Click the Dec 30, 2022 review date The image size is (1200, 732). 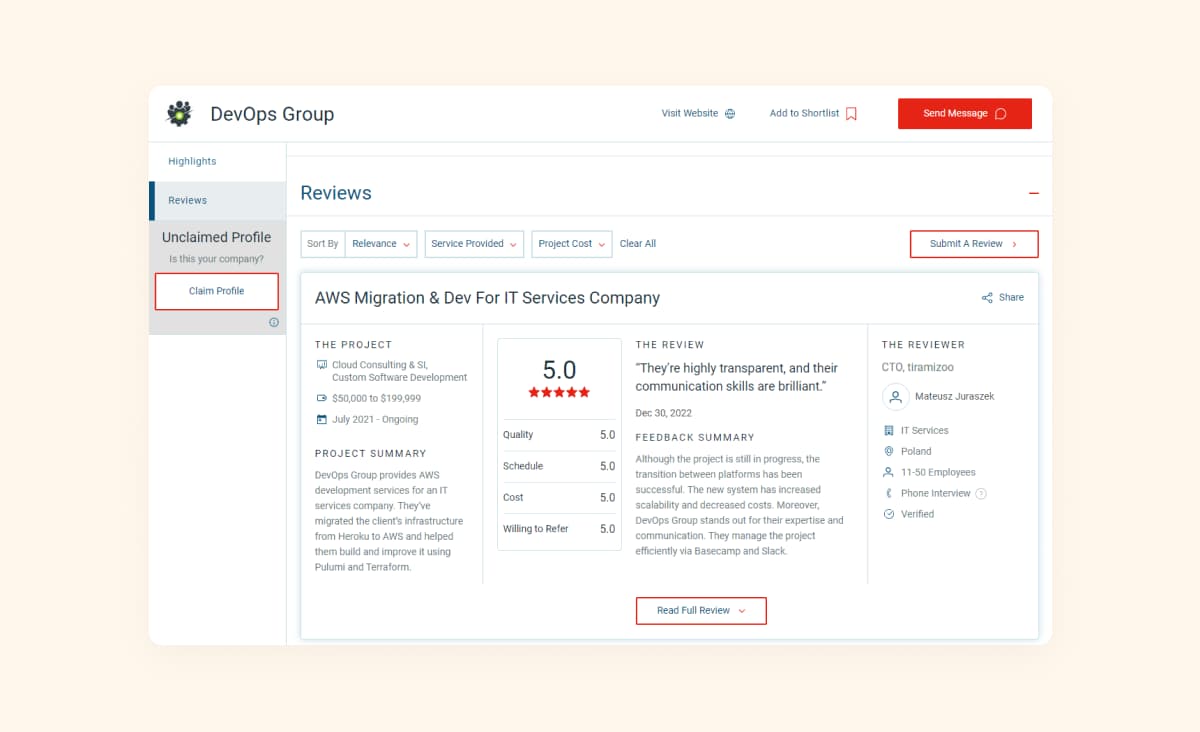pyautogui.click(x=663, y=413)
